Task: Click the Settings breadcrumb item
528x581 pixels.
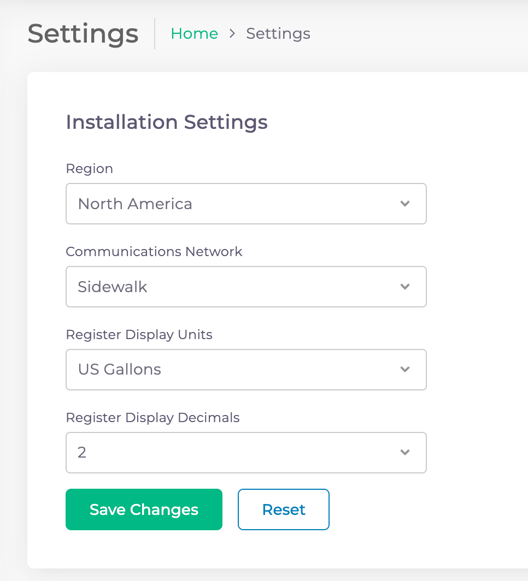Action: [x=278, y=34]
